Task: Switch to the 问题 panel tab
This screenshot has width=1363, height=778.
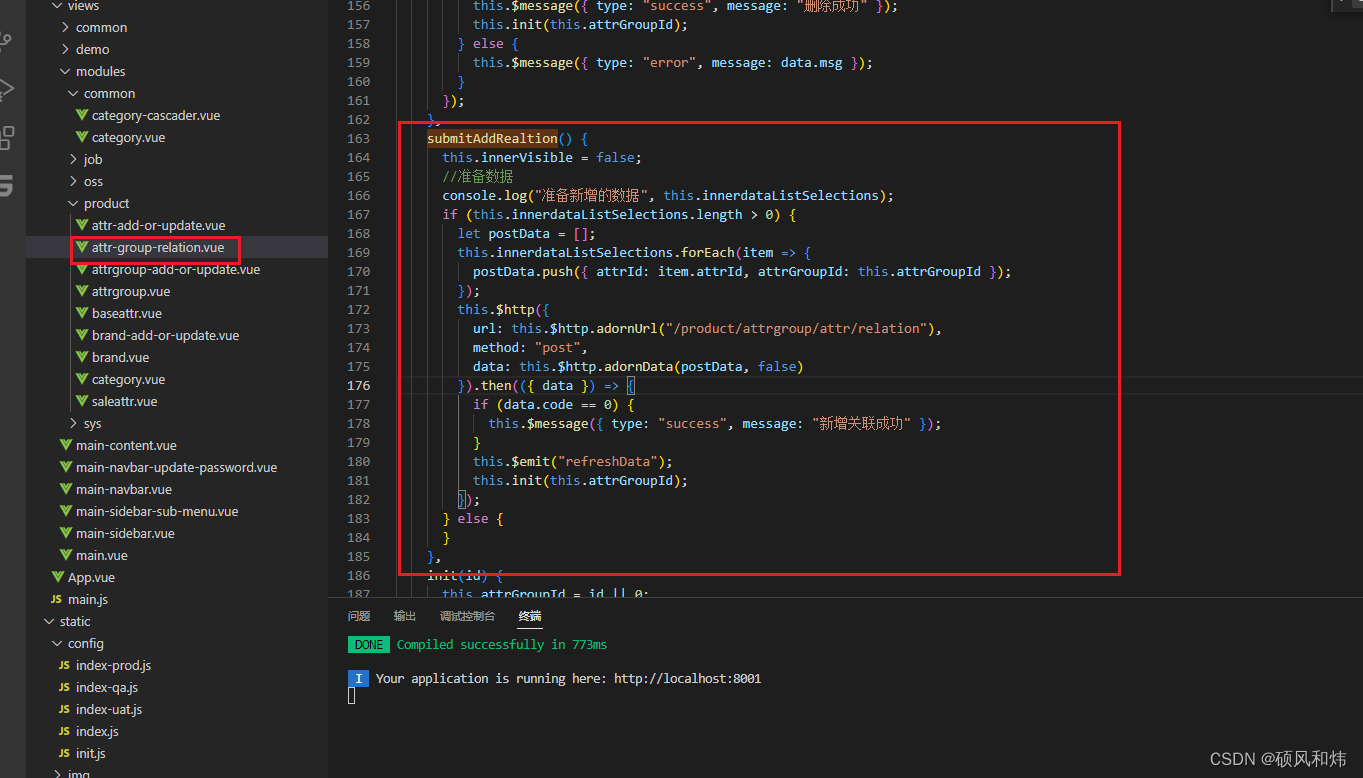Action: coord(359,616)
